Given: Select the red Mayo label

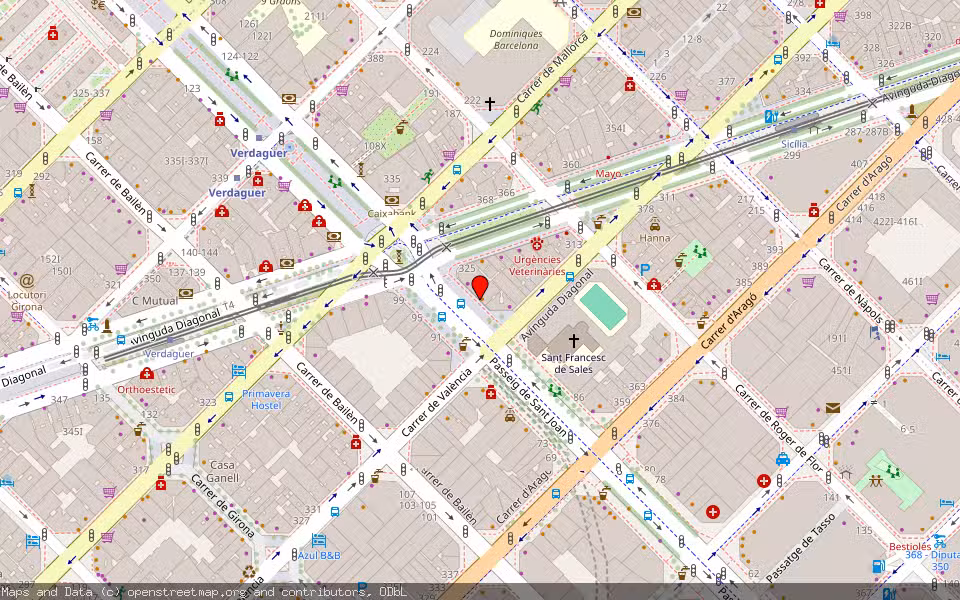Looking at the screenshot, I should pyautogui.click(x=608, y=174).
